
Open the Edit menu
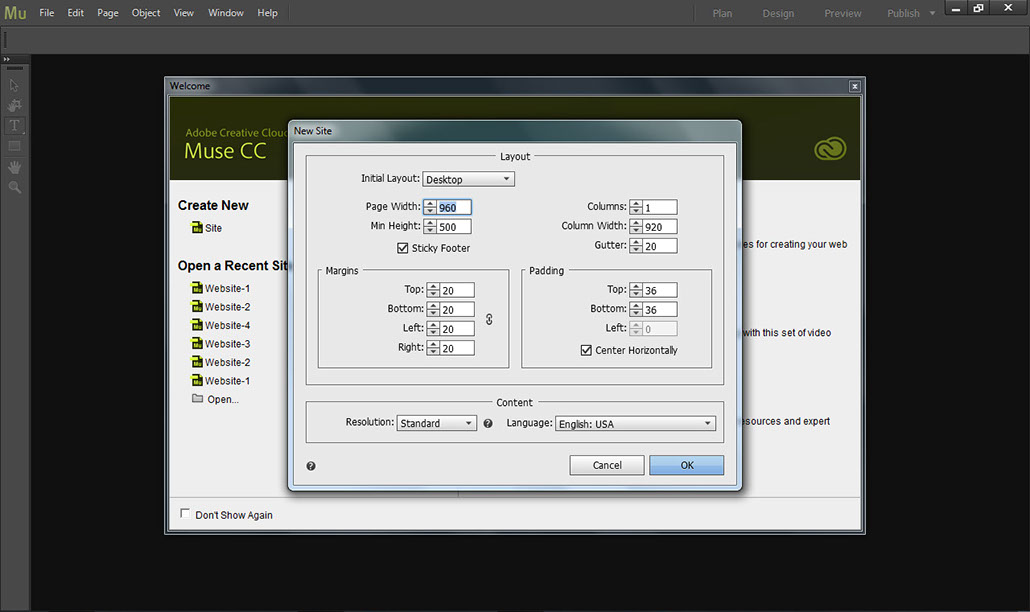point(76,13)
